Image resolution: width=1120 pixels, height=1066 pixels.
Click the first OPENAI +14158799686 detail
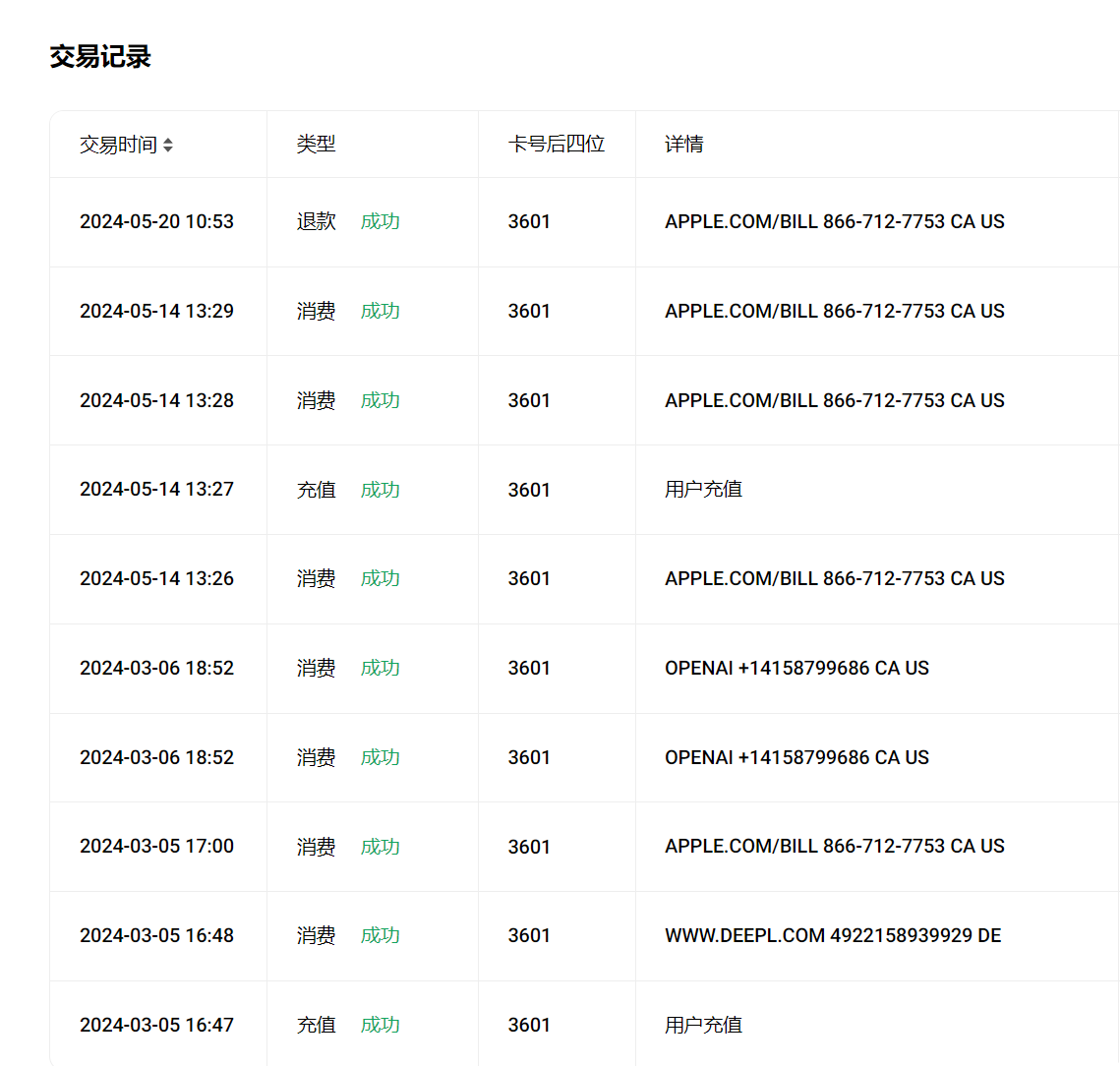[796, 668]
